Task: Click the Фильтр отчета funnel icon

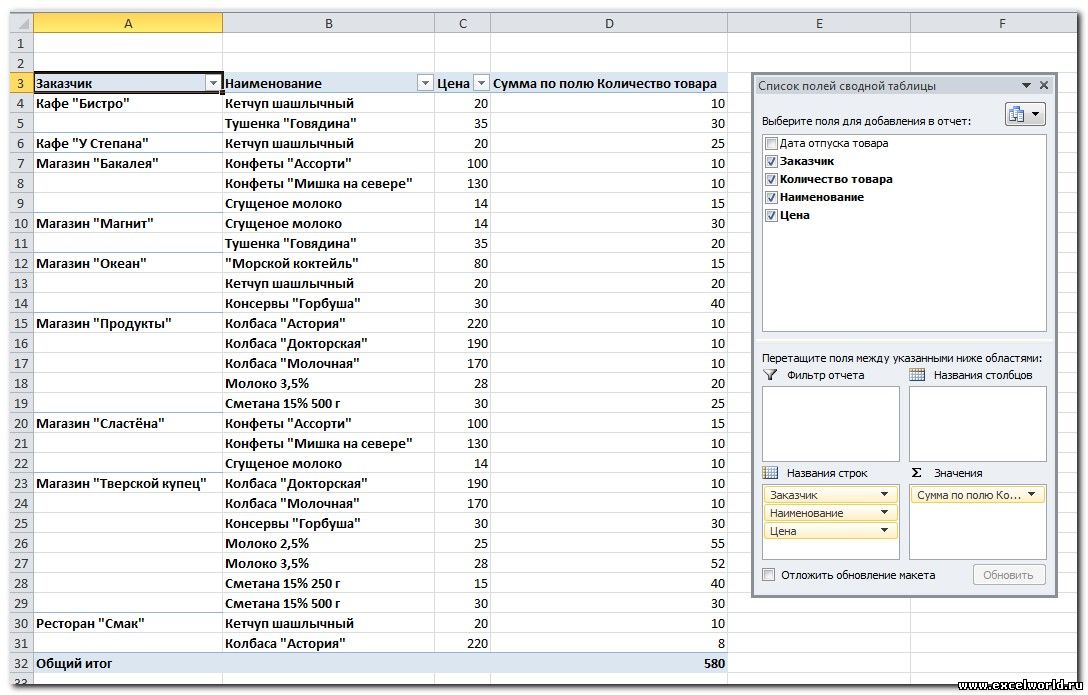Action: (x=770, y=375)
